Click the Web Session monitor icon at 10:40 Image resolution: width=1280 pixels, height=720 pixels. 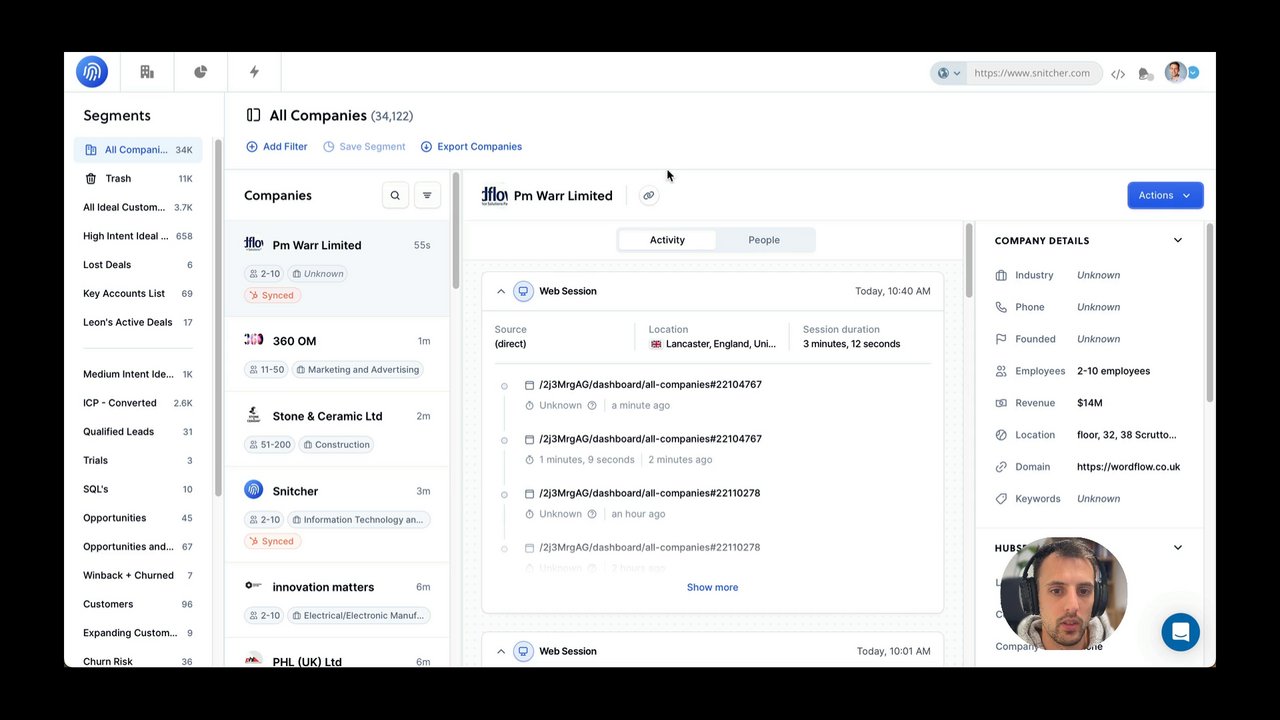click(x=523, y=291)
